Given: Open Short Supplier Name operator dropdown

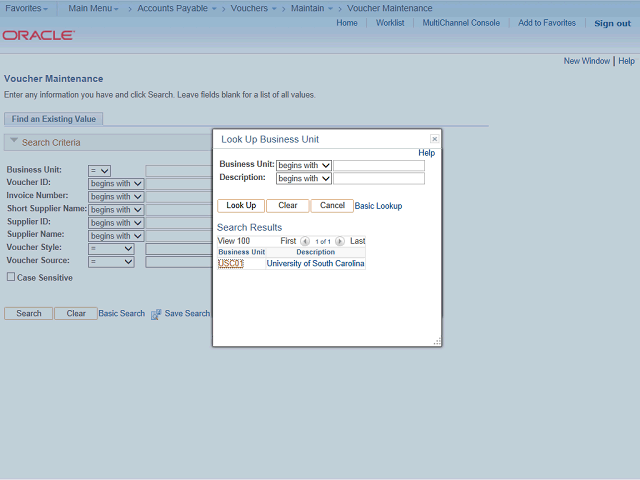Looking at the screenshot, I should click(116, 210).
